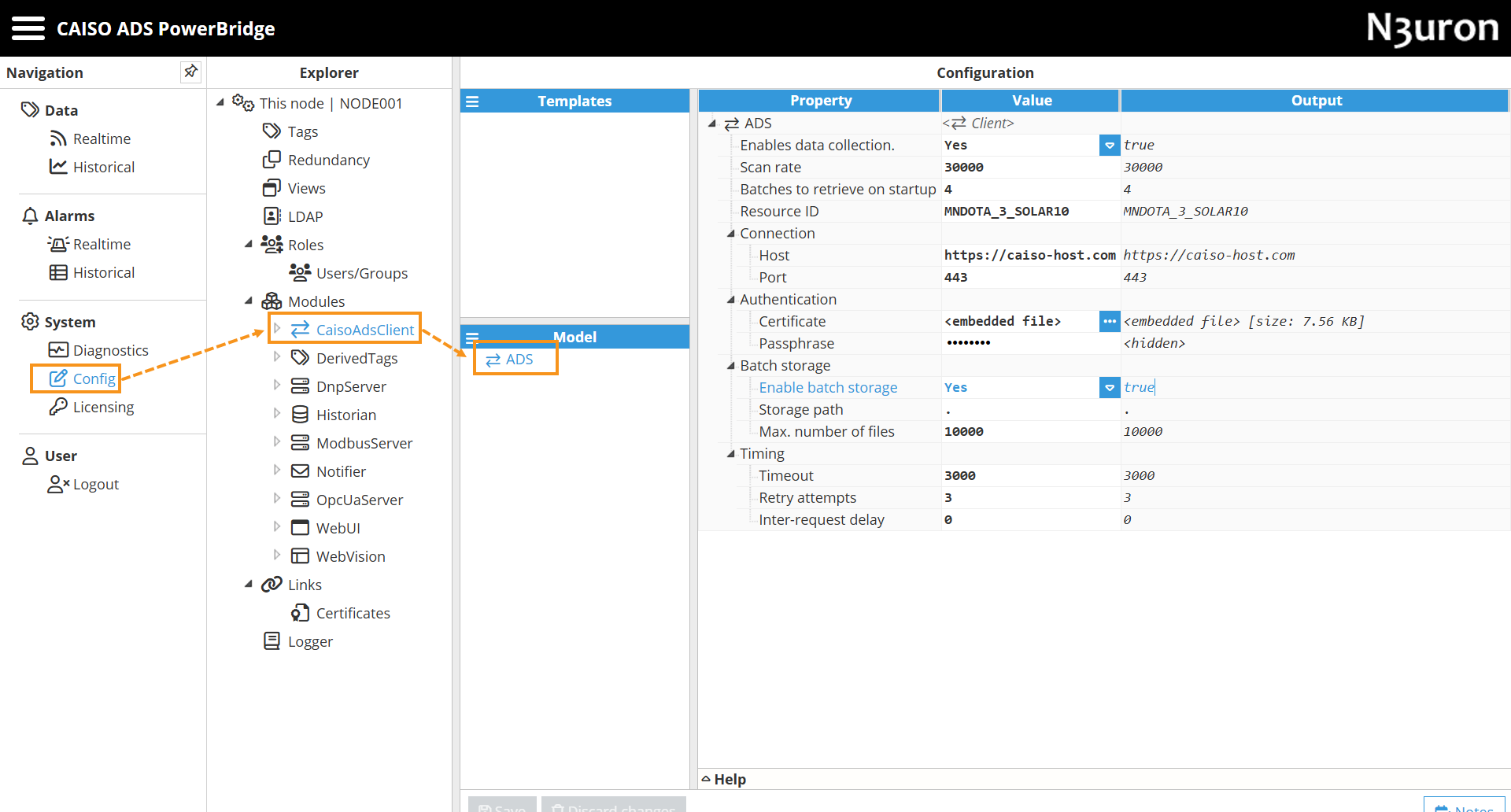The height and width of the screenshot is (812, 1511).
Task: Edit the Resource ID value
Action: tap(1031, 212)
